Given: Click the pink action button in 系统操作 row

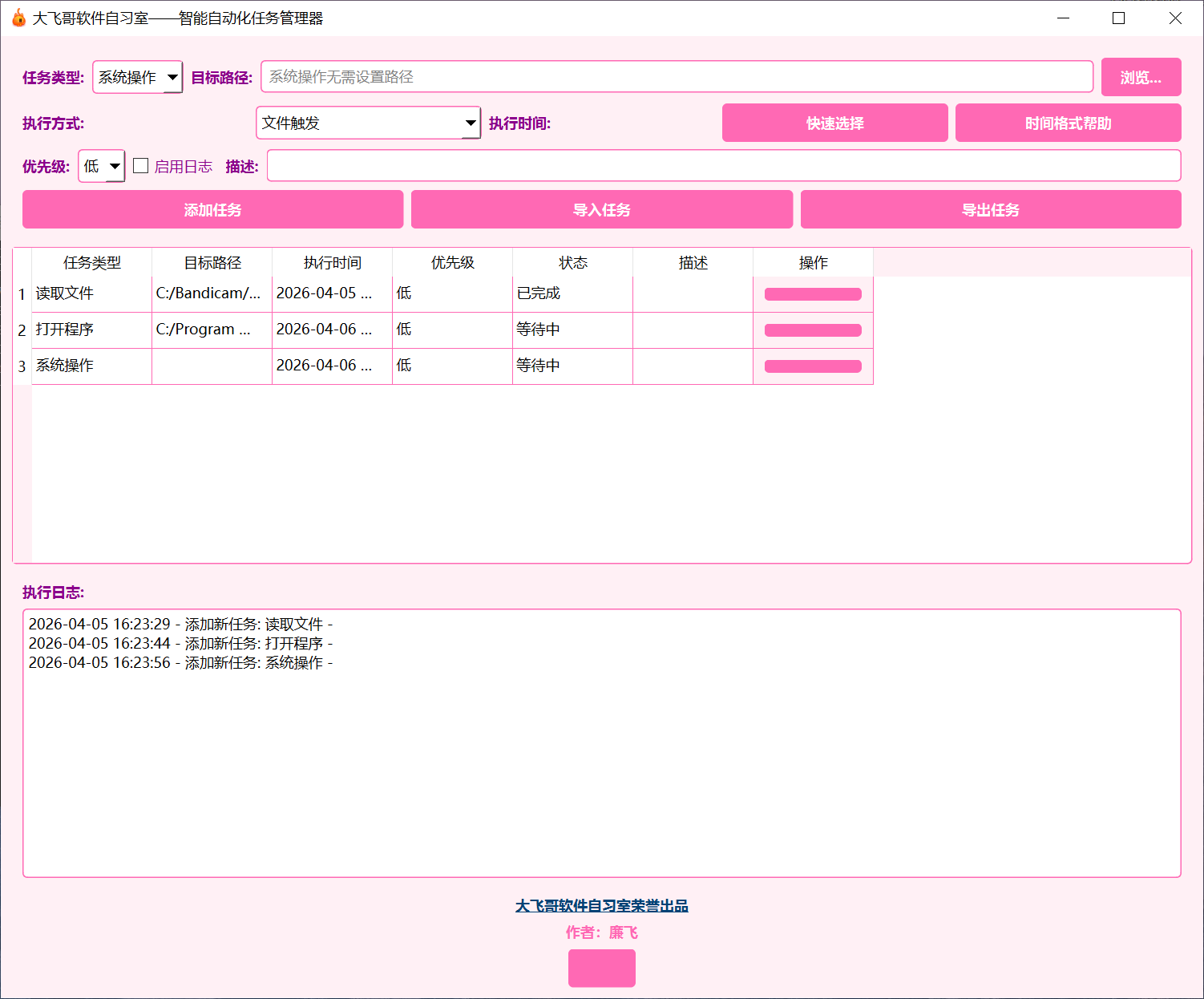Looking at the screenshot, I should pos(813,366).
